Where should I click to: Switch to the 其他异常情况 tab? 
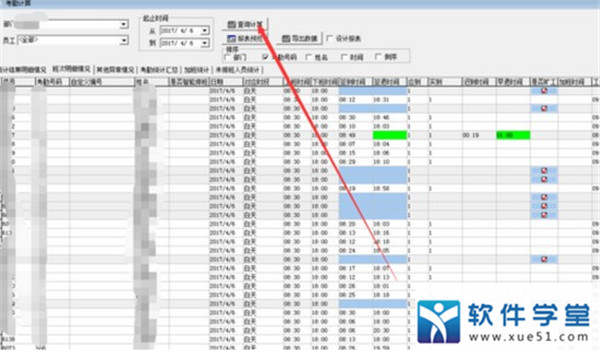tap(115, 70)
